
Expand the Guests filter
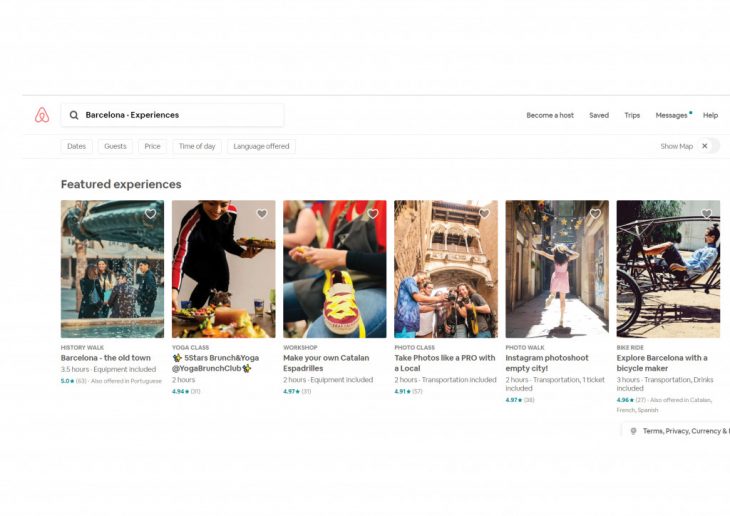(x=115, y=146)
